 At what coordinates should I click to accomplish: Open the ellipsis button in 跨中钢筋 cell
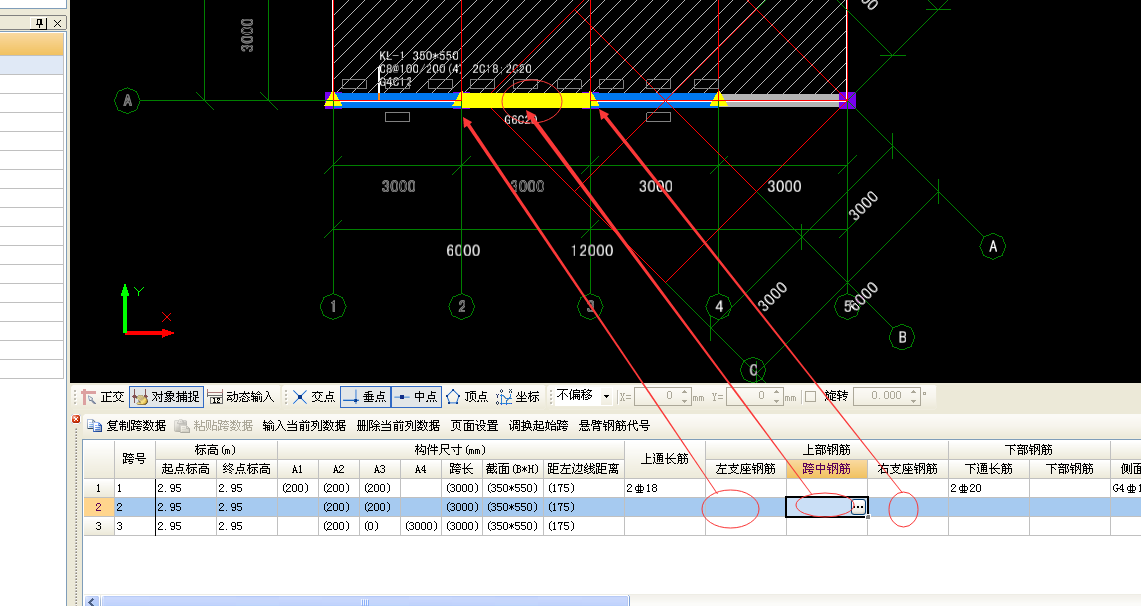click(x=859, y=507)
